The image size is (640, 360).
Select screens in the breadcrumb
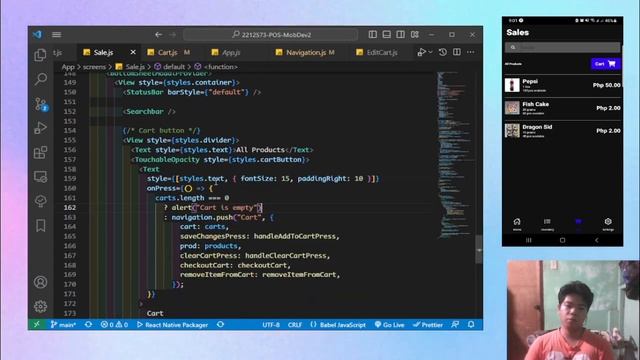(x=94, y=67)
